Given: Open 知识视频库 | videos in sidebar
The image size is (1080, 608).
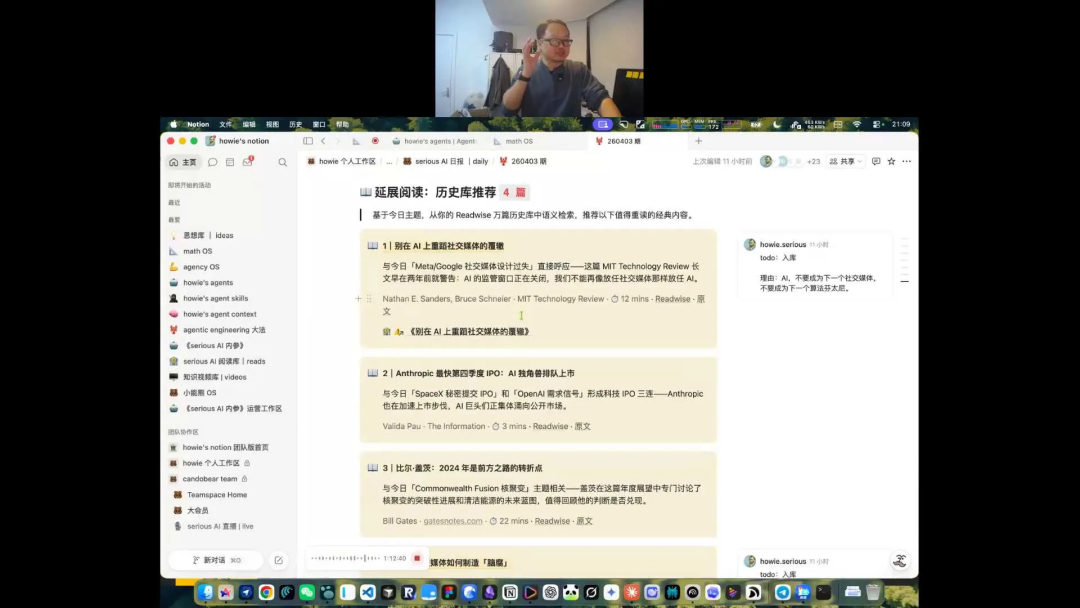Looking at the screenshot, I should click(x=214, y=377).
